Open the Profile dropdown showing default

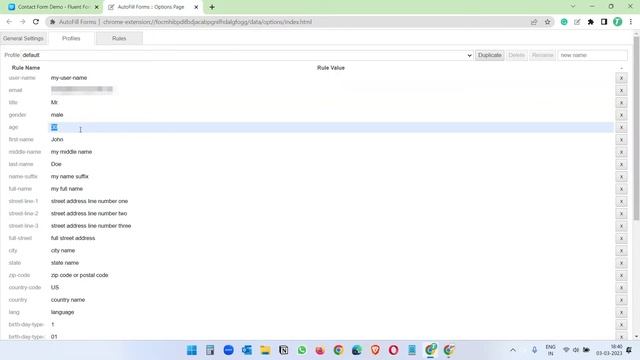[x=247, y=55]
